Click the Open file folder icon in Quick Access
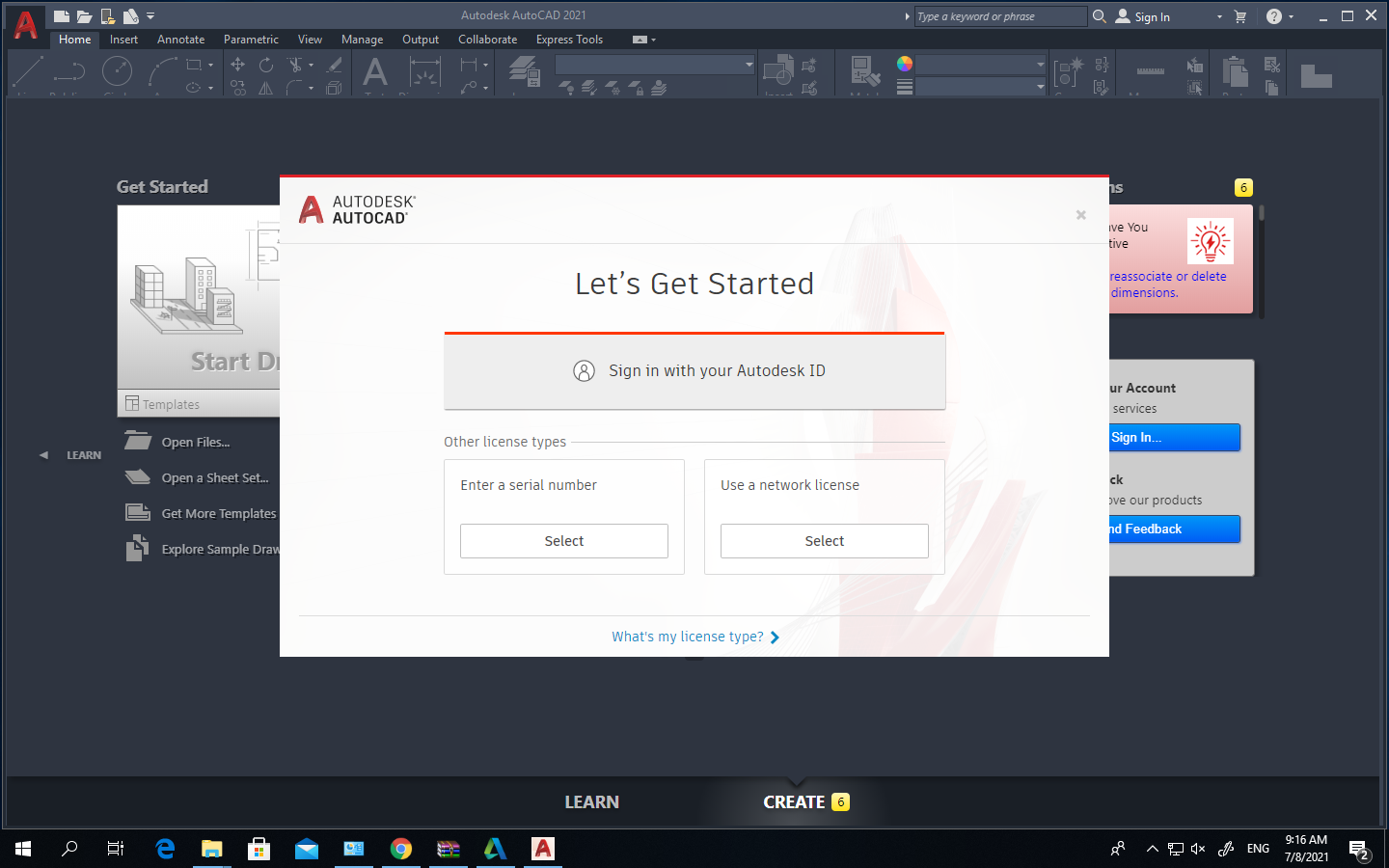 tap(84, 16)
